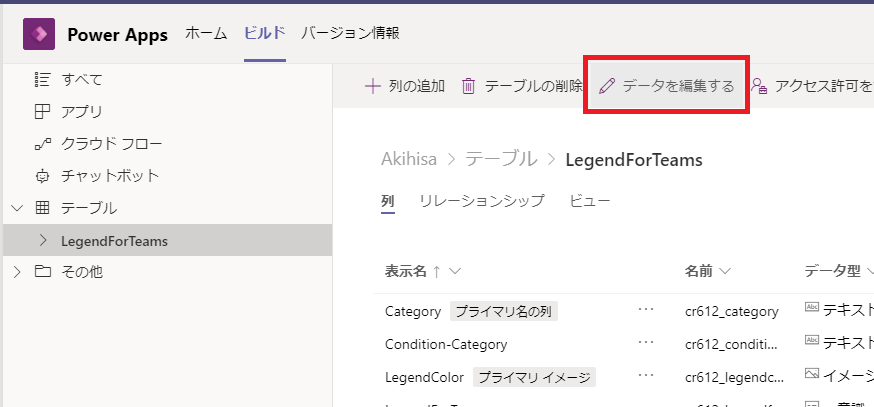Viewport: 874px width, 407px height.
Task: Click image type icon in LegendColor row
Action: 812,372
